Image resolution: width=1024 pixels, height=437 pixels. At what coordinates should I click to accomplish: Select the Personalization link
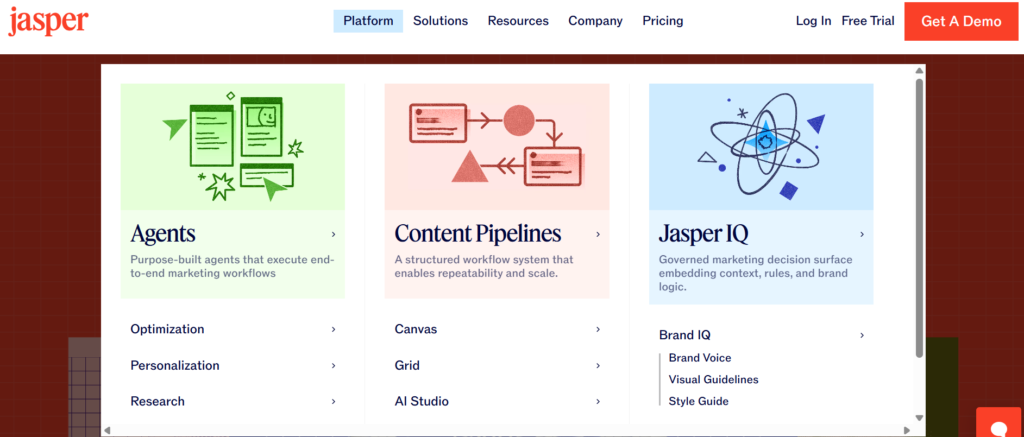pos(175,365)
